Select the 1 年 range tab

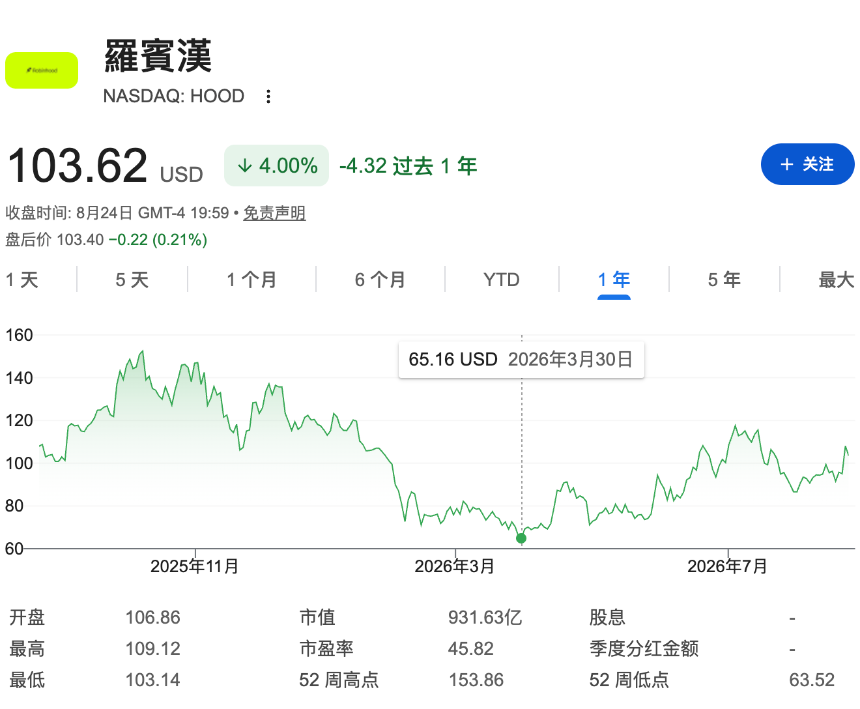point(614,280)
